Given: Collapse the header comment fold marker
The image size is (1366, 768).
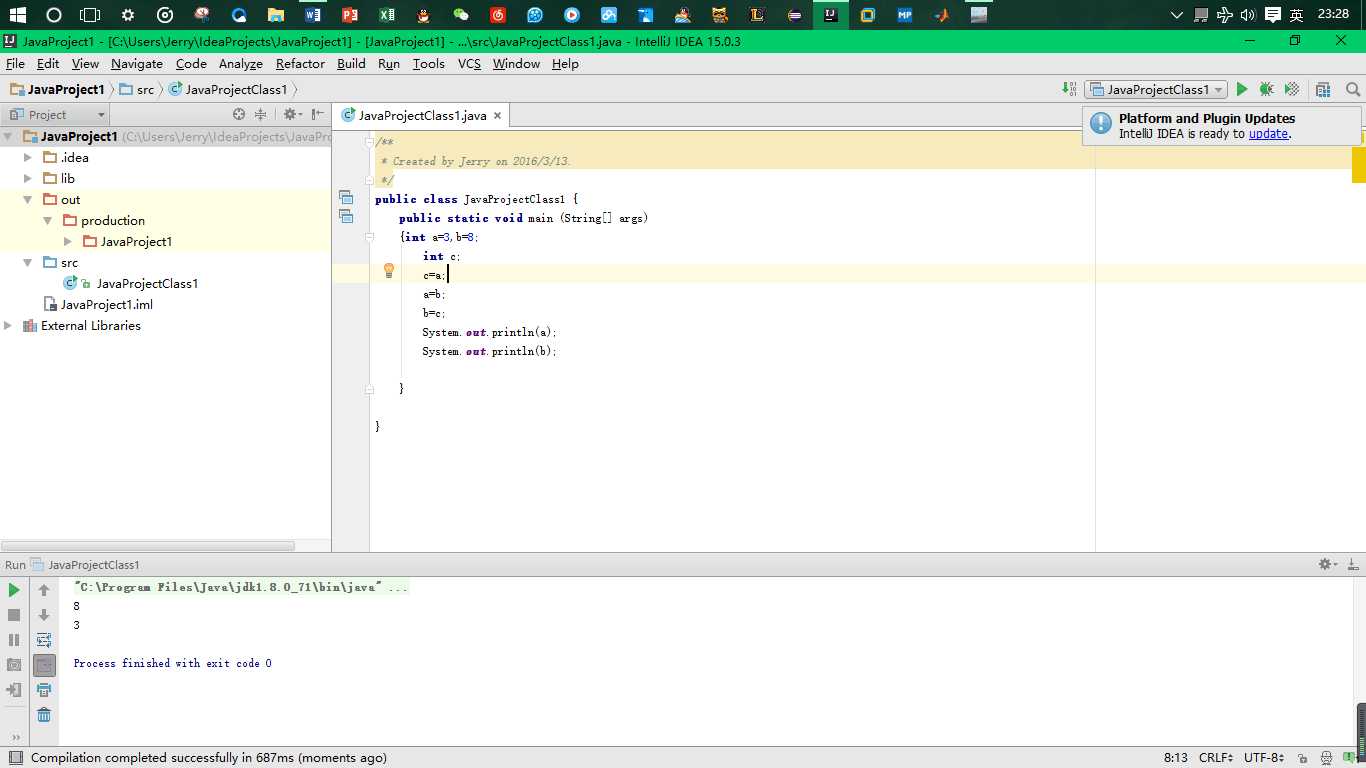Looking at the screenshot, I should (369, 143).
